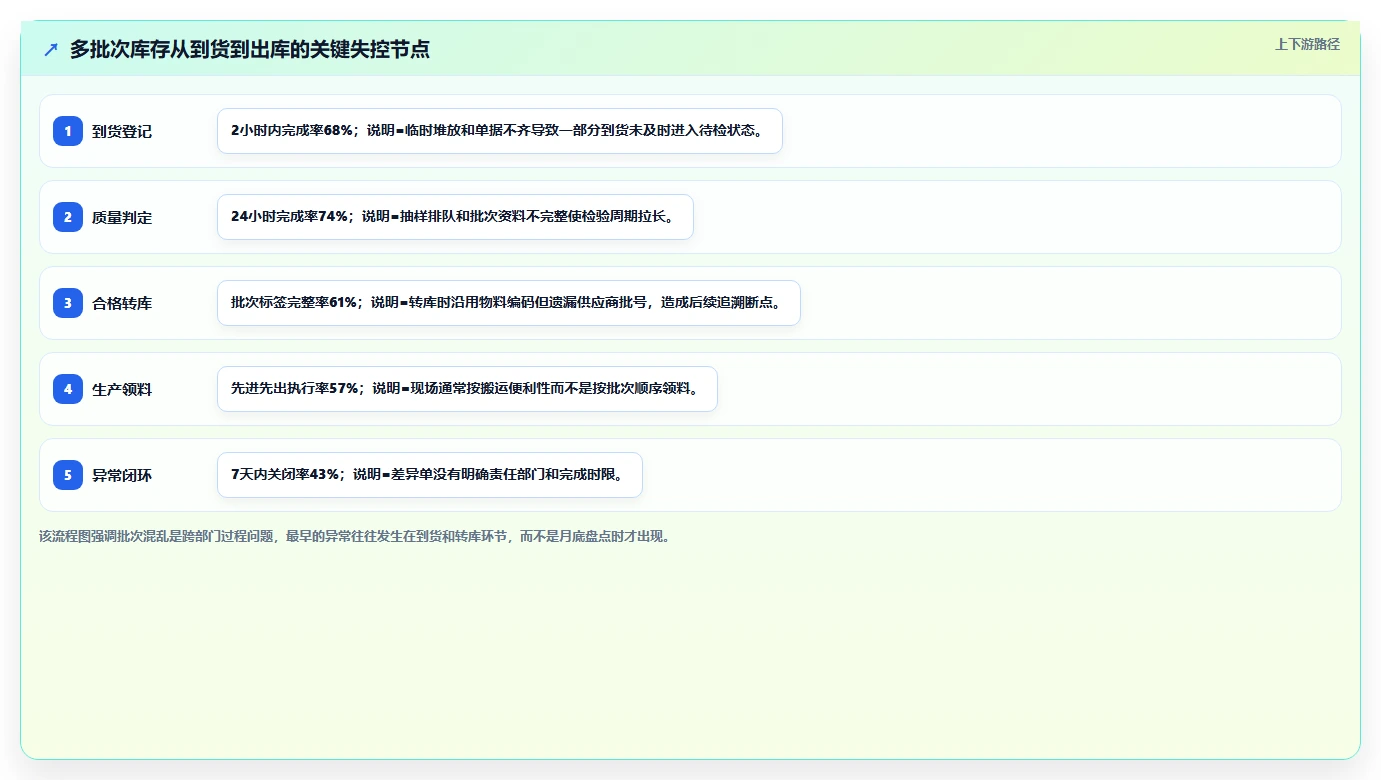The width and height of the screenshot is (1381, 780).
Task: Click the 质量判定 step label
Action: pyautogui.click(x=122, y=217)
